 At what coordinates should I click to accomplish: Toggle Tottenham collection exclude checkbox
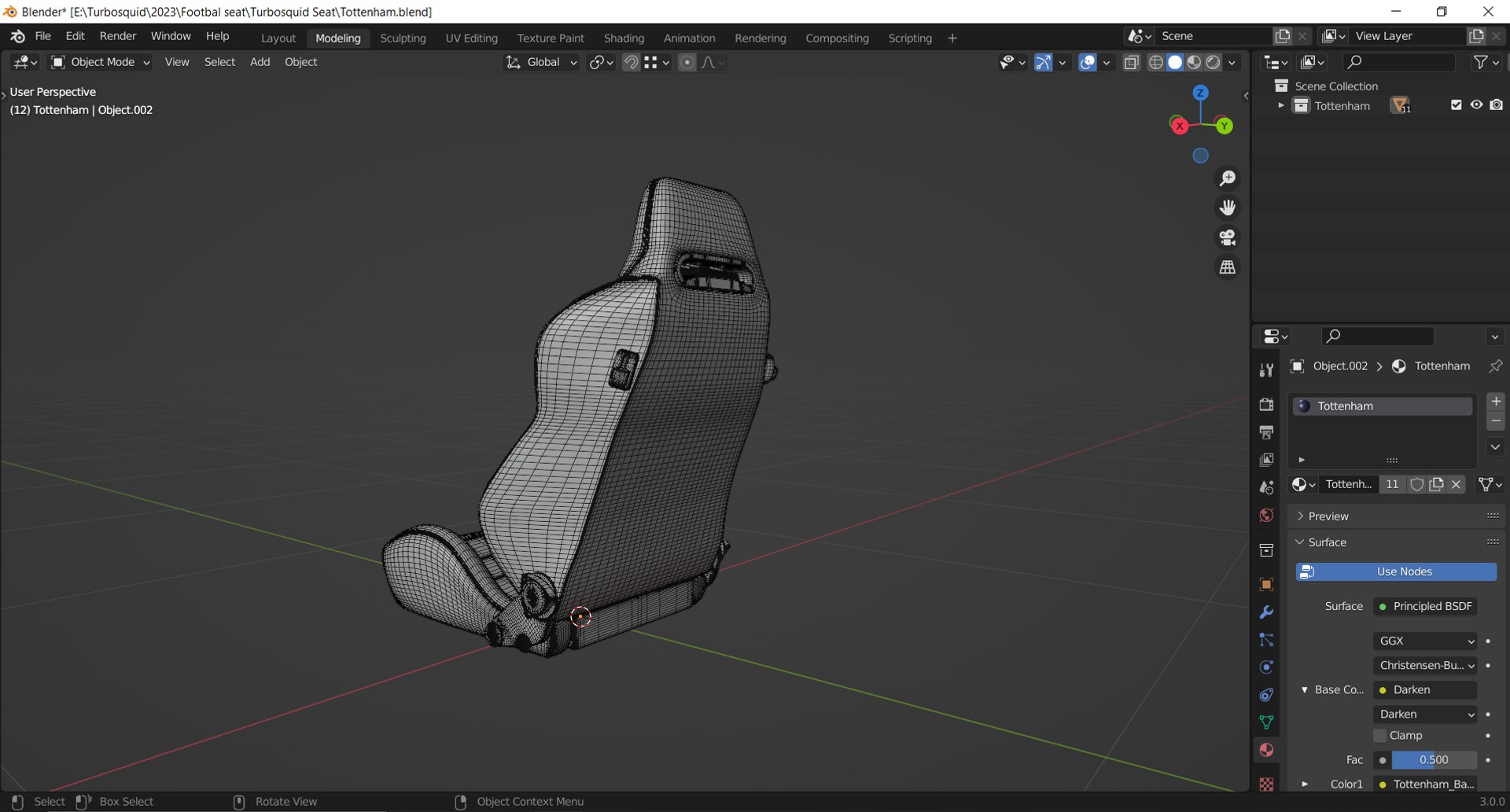point(1456,105)
